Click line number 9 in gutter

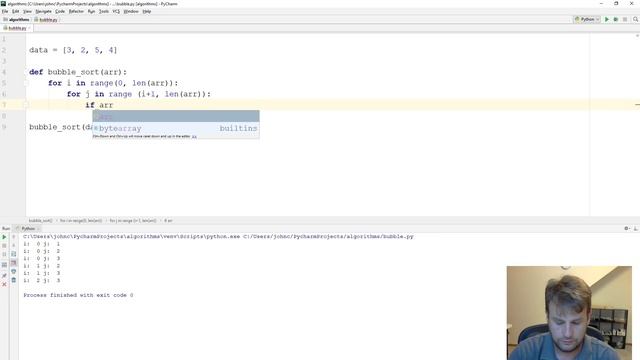pyautogui.click(x=4, y=127)
